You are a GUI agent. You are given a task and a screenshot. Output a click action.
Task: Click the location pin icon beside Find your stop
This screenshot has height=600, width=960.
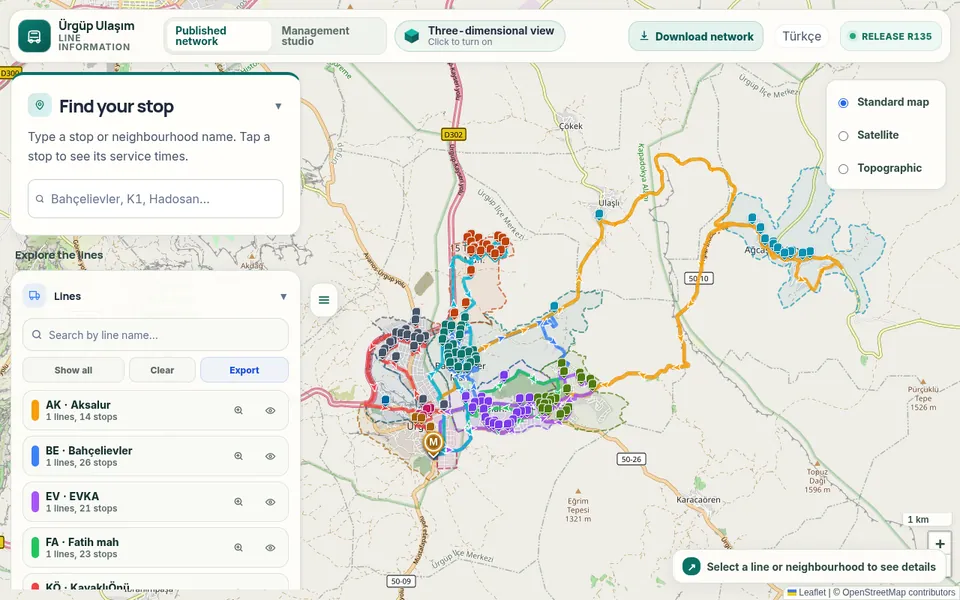40,105
